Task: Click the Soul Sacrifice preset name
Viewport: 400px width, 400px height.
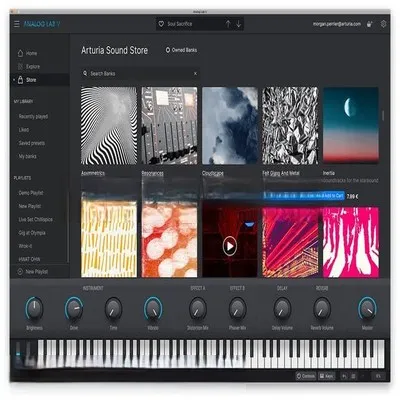Action: click(179, 24)
